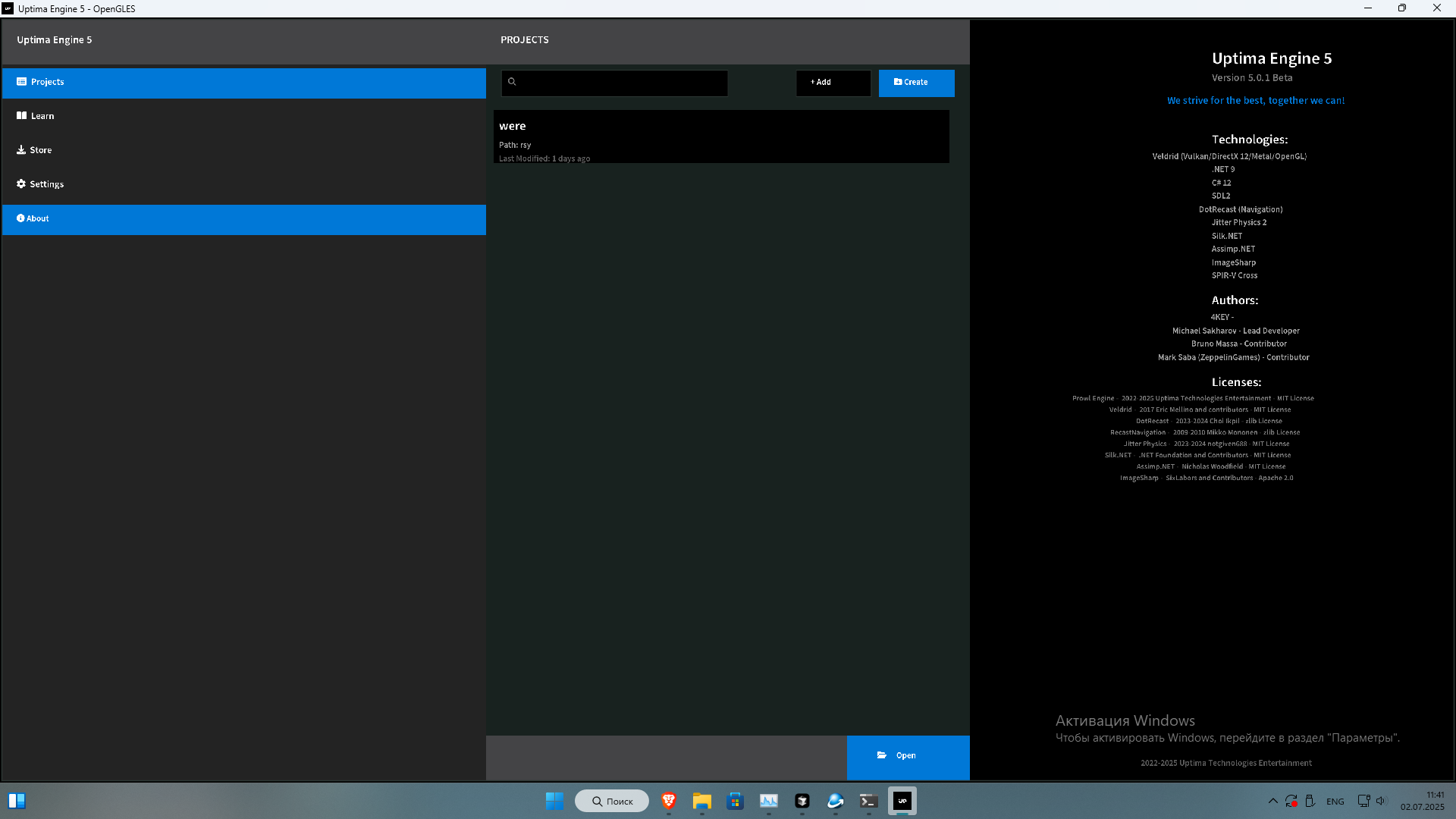This screenshot has height=819, width=1456.
Task: Show hidden tray icons chevron
Action: tap(1272, 802)
